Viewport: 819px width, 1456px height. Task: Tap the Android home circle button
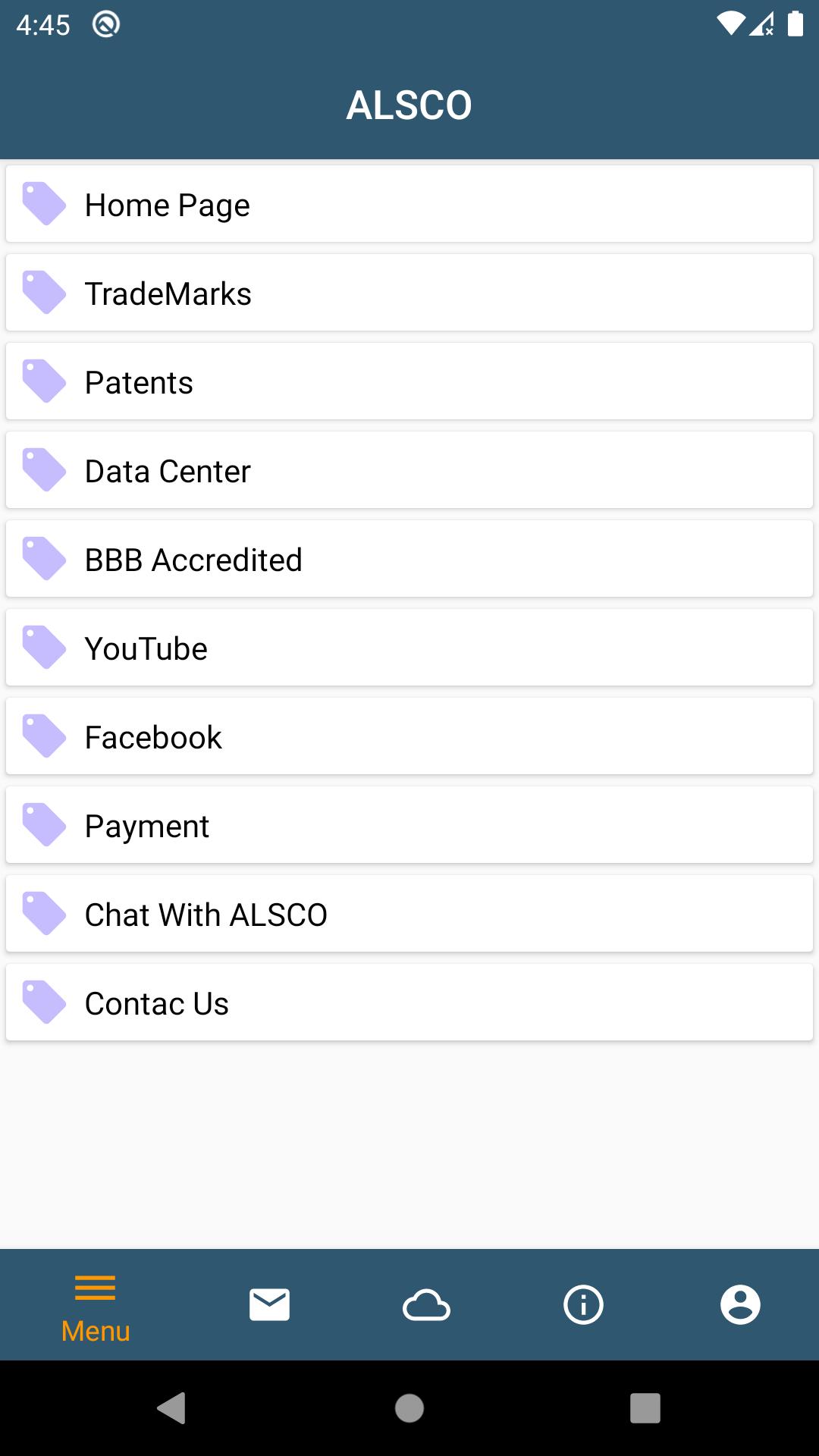point(409,1408)
